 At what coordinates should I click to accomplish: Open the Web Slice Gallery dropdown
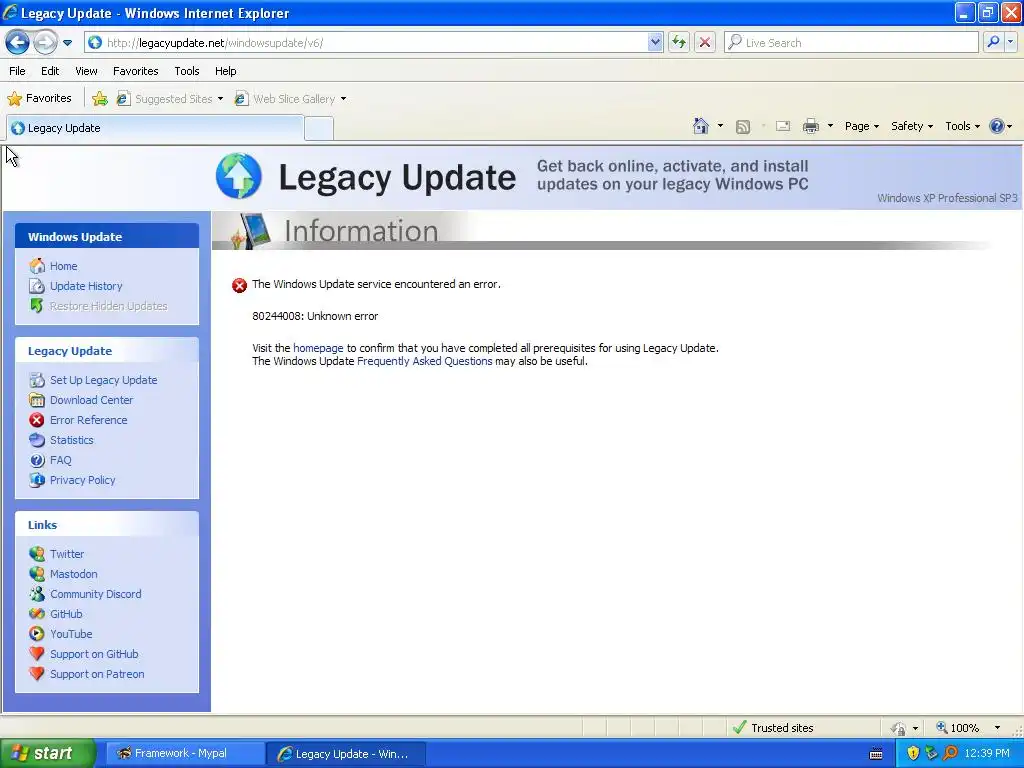click(x=291, y=99)
